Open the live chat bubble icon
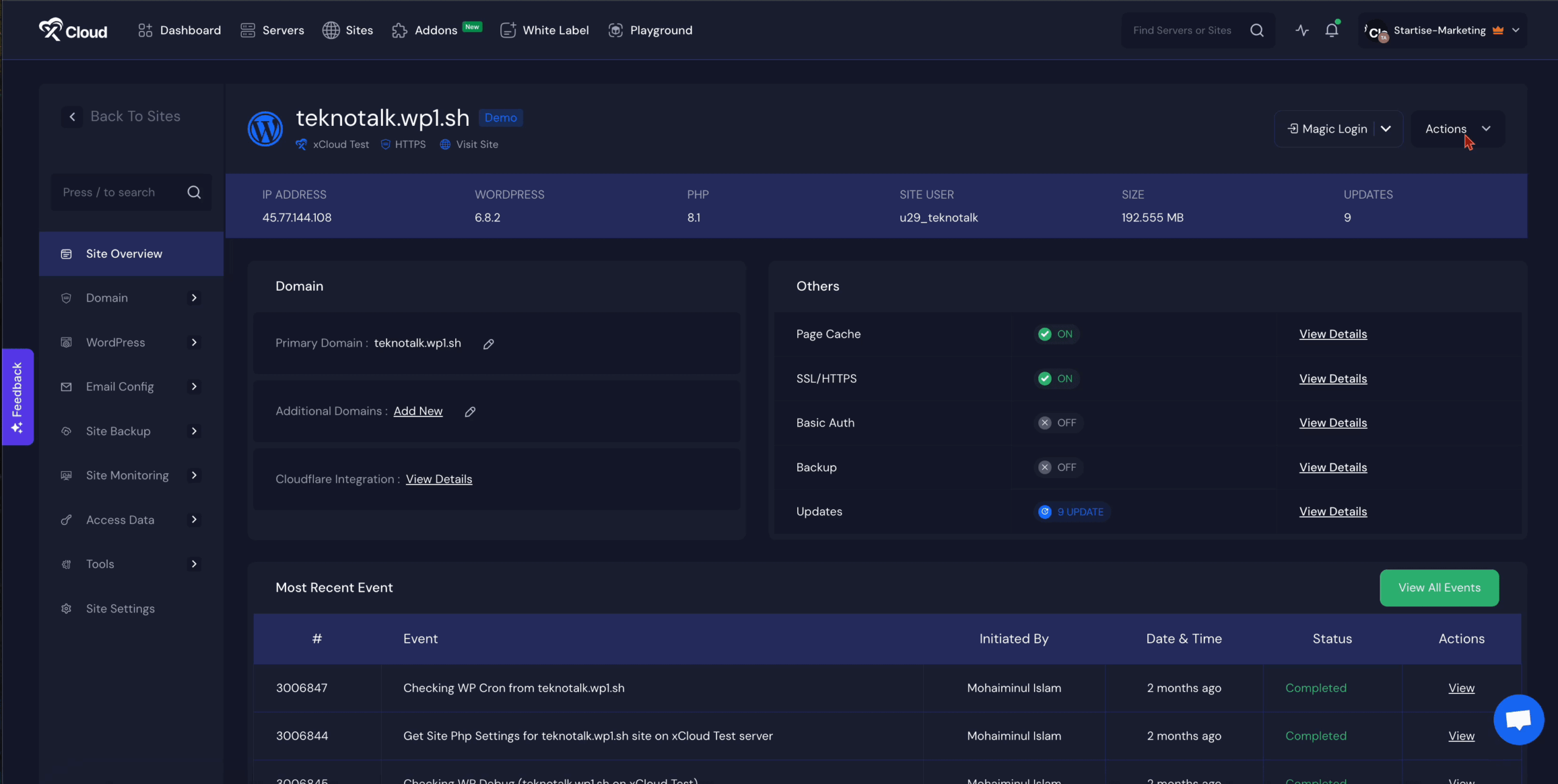 pyautogui.click(x=1518, y=720)
